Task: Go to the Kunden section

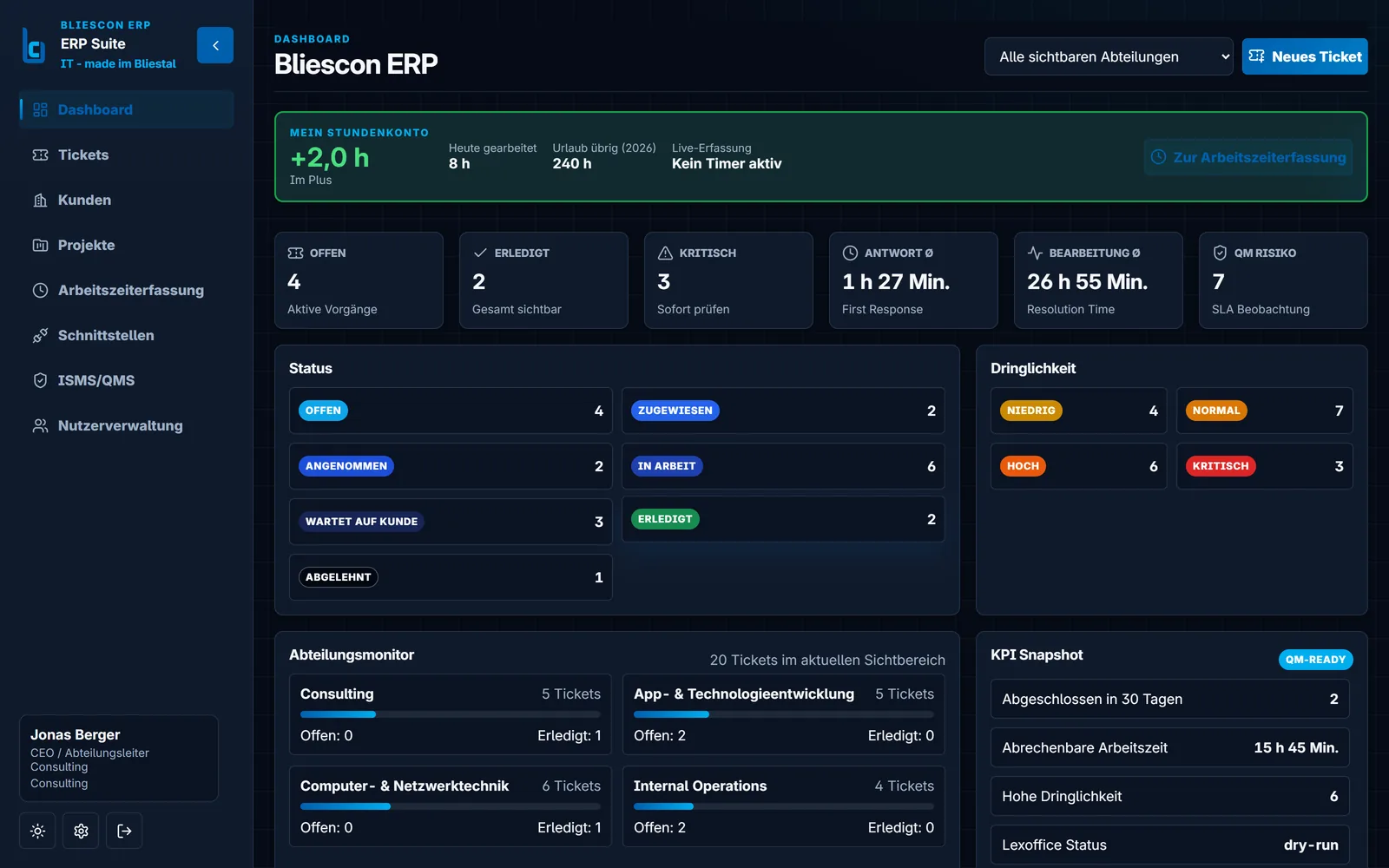Action: 127,200
